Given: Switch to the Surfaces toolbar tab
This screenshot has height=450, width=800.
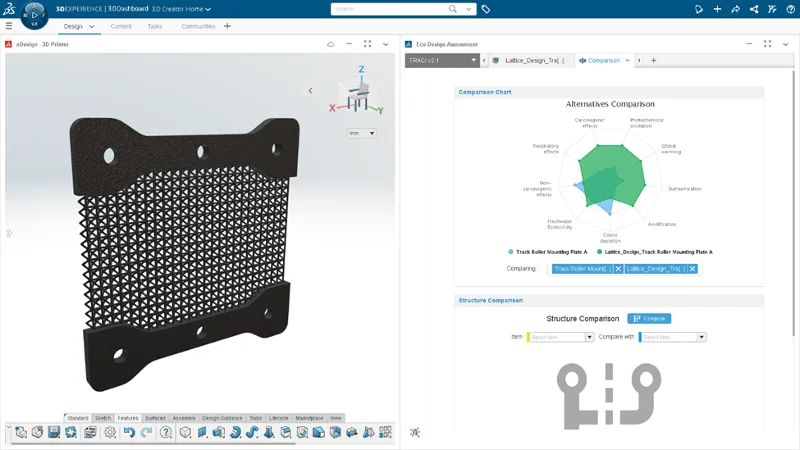Looking at the screenshot, I should click(155, 418).
